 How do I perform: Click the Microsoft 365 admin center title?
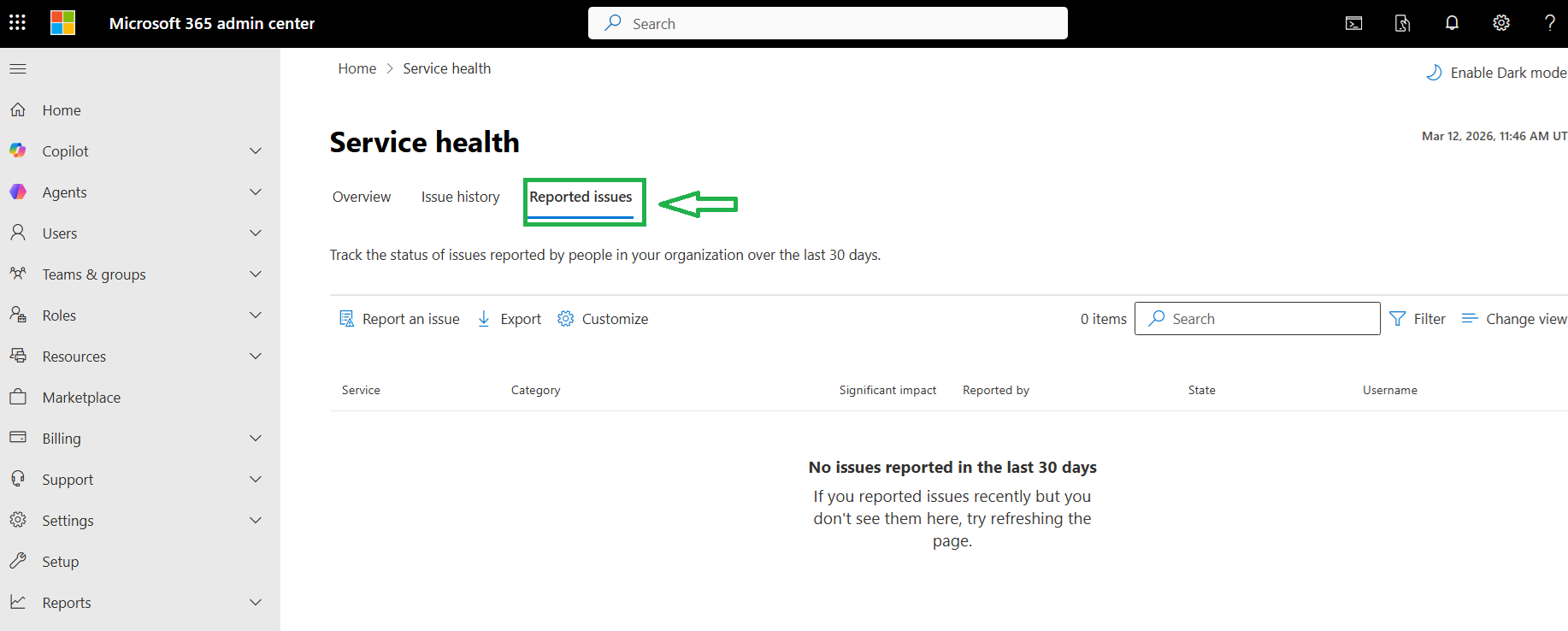pyautogui.click(x=212, y=23)
